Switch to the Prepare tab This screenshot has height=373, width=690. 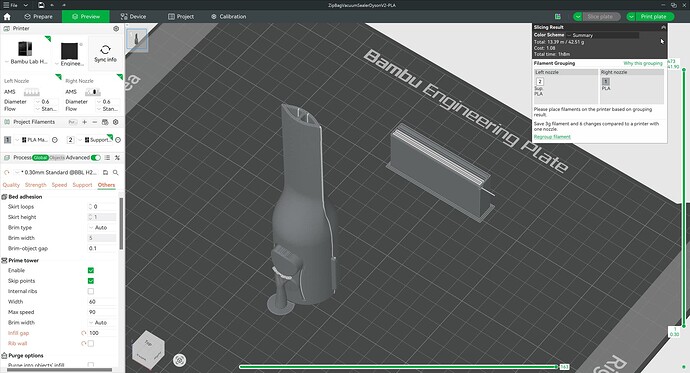point(38,17)
